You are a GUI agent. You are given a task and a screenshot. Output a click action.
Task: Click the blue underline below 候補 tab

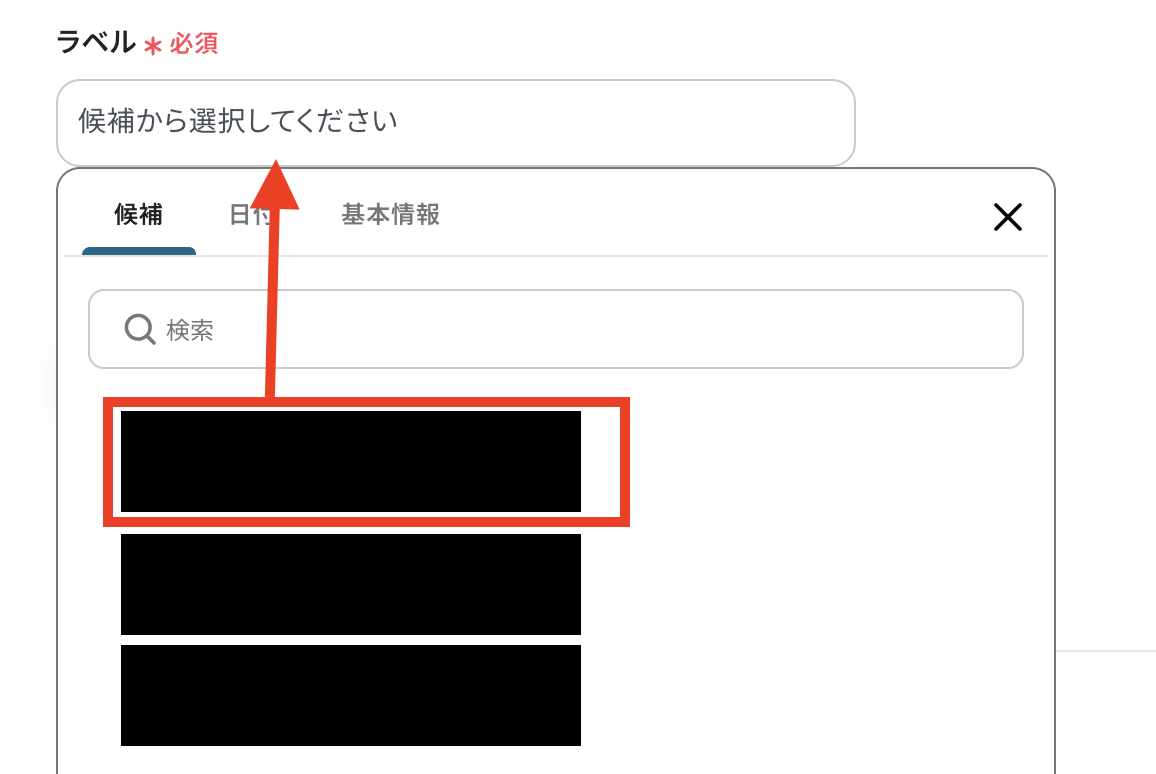pos(139,251)
